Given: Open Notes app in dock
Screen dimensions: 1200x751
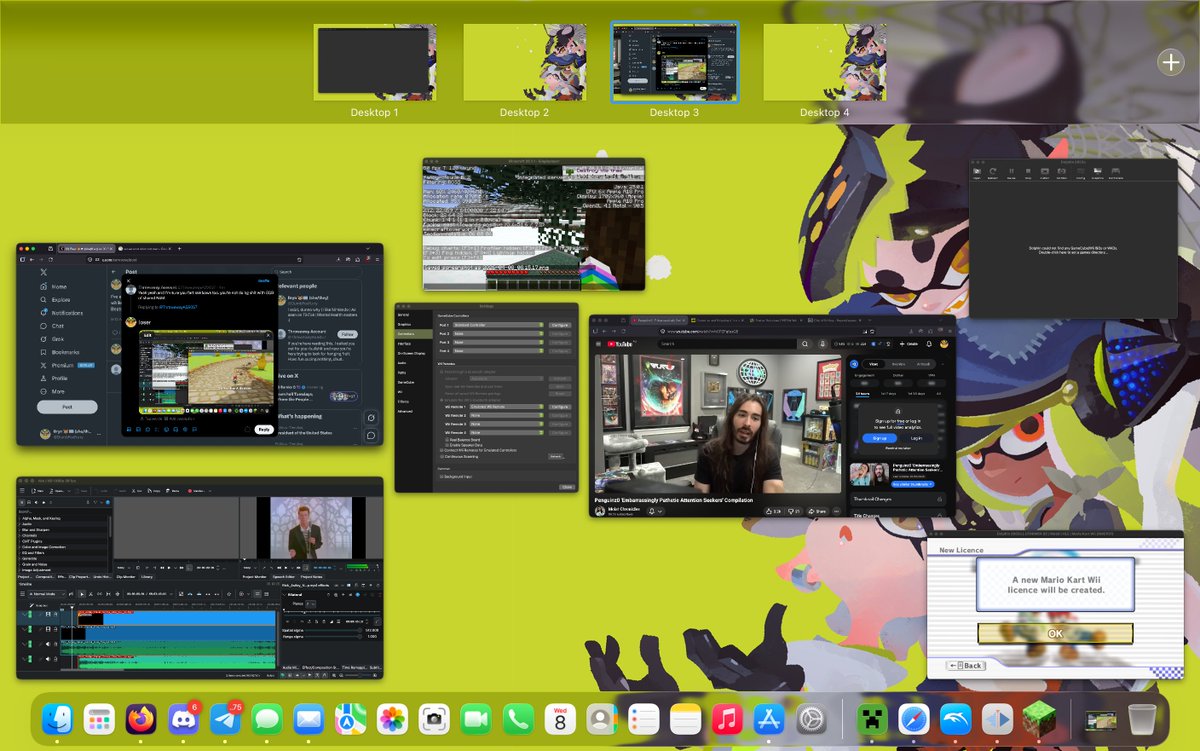Looking at the screenshot, I should click(x=686, y=720).
